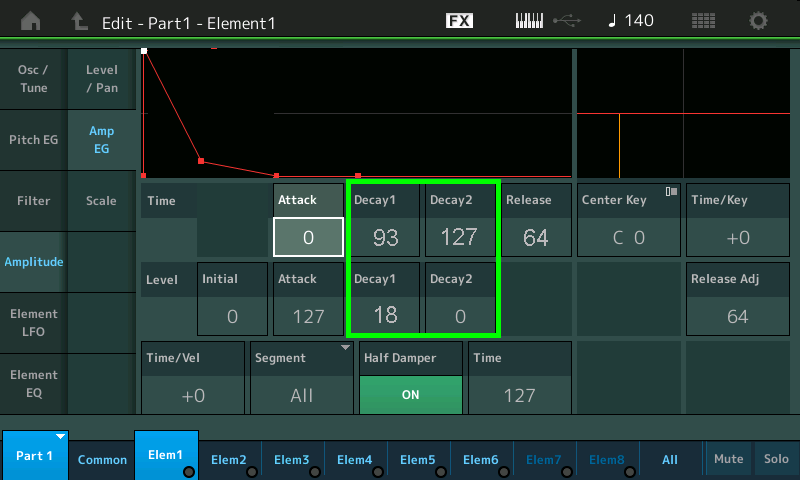This screenshot has height=480, width=800.
Task: Show All elements view
Action: tap(670, 460)
